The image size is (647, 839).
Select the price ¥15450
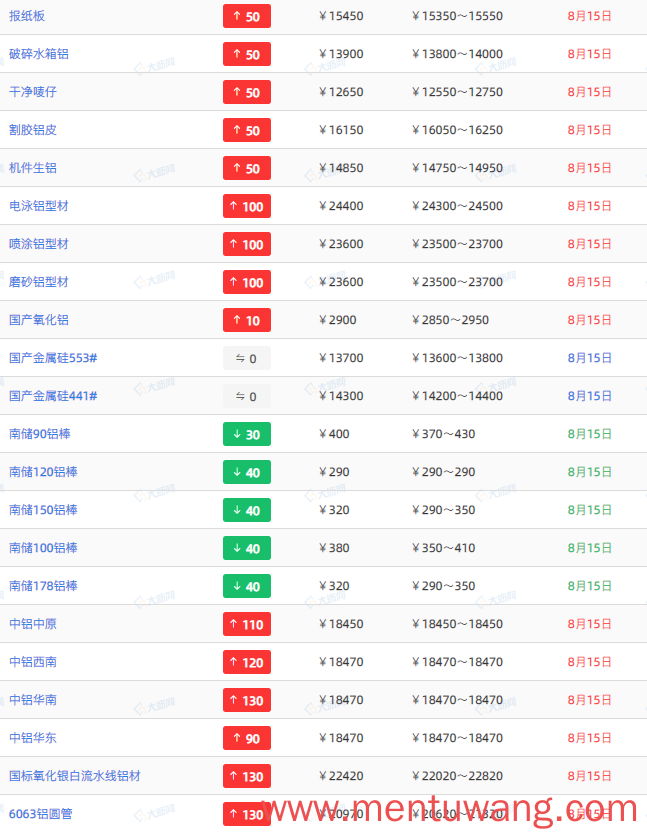(341, 16)
